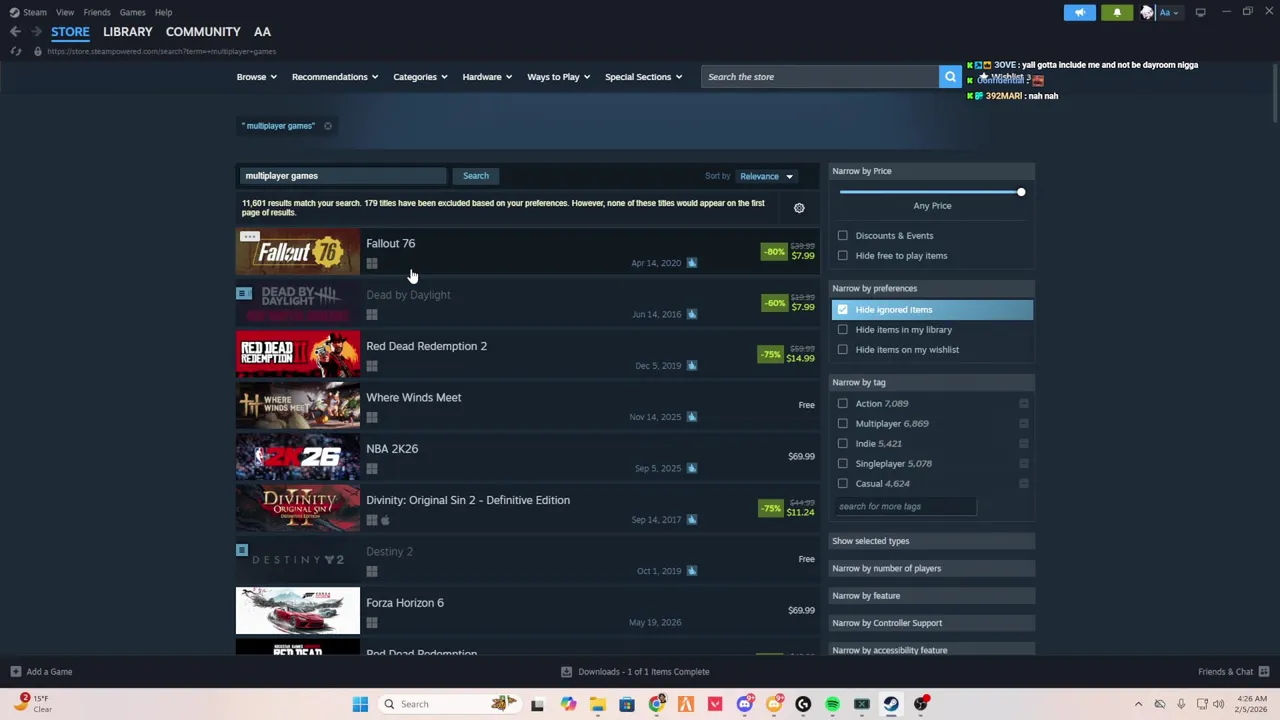
Task: Check Hide items in my library
Action: [x=842, y=330]
